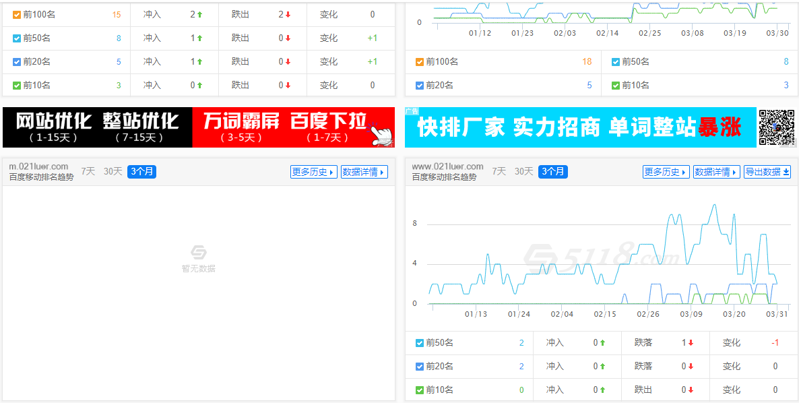Viewport: 799px width, 403px height.
Task: Expand 数据详情 in the m.021luer.com panel
Action: [x=364, y=172]
